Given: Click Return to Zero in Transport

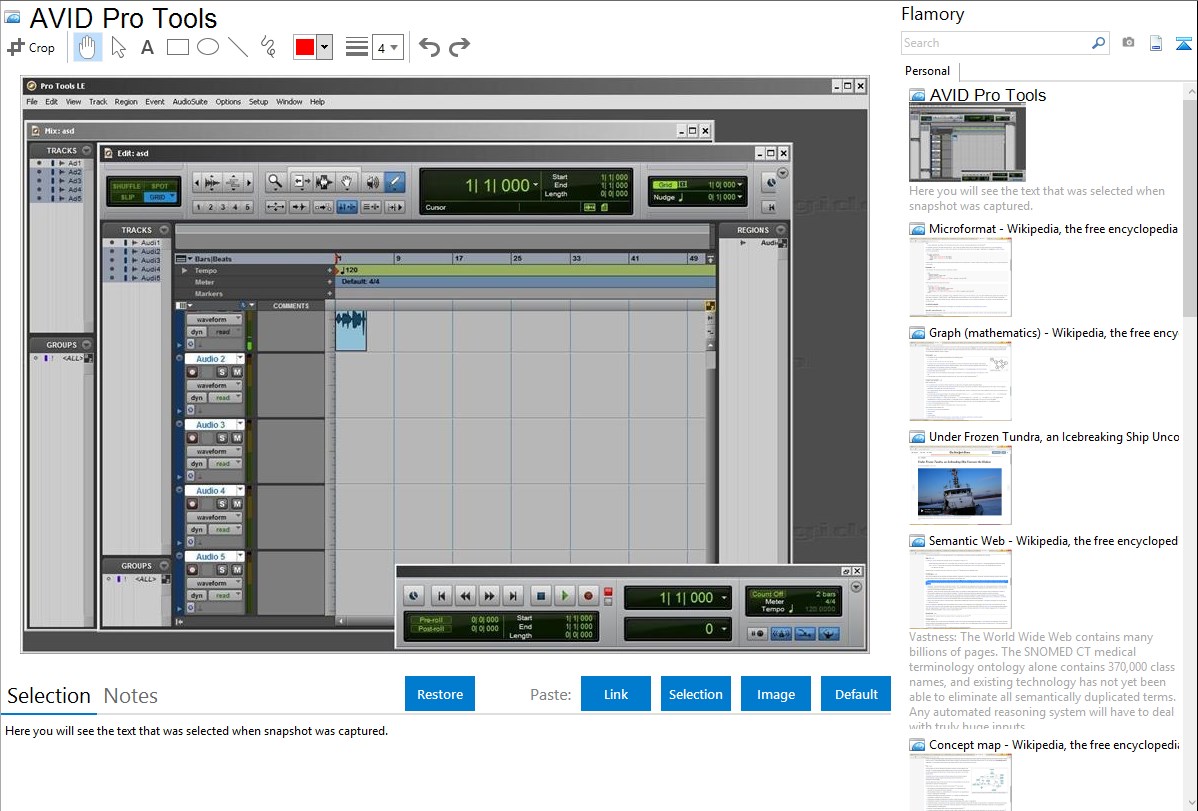Looking at the screenshot, I should (x=441, y=595).
